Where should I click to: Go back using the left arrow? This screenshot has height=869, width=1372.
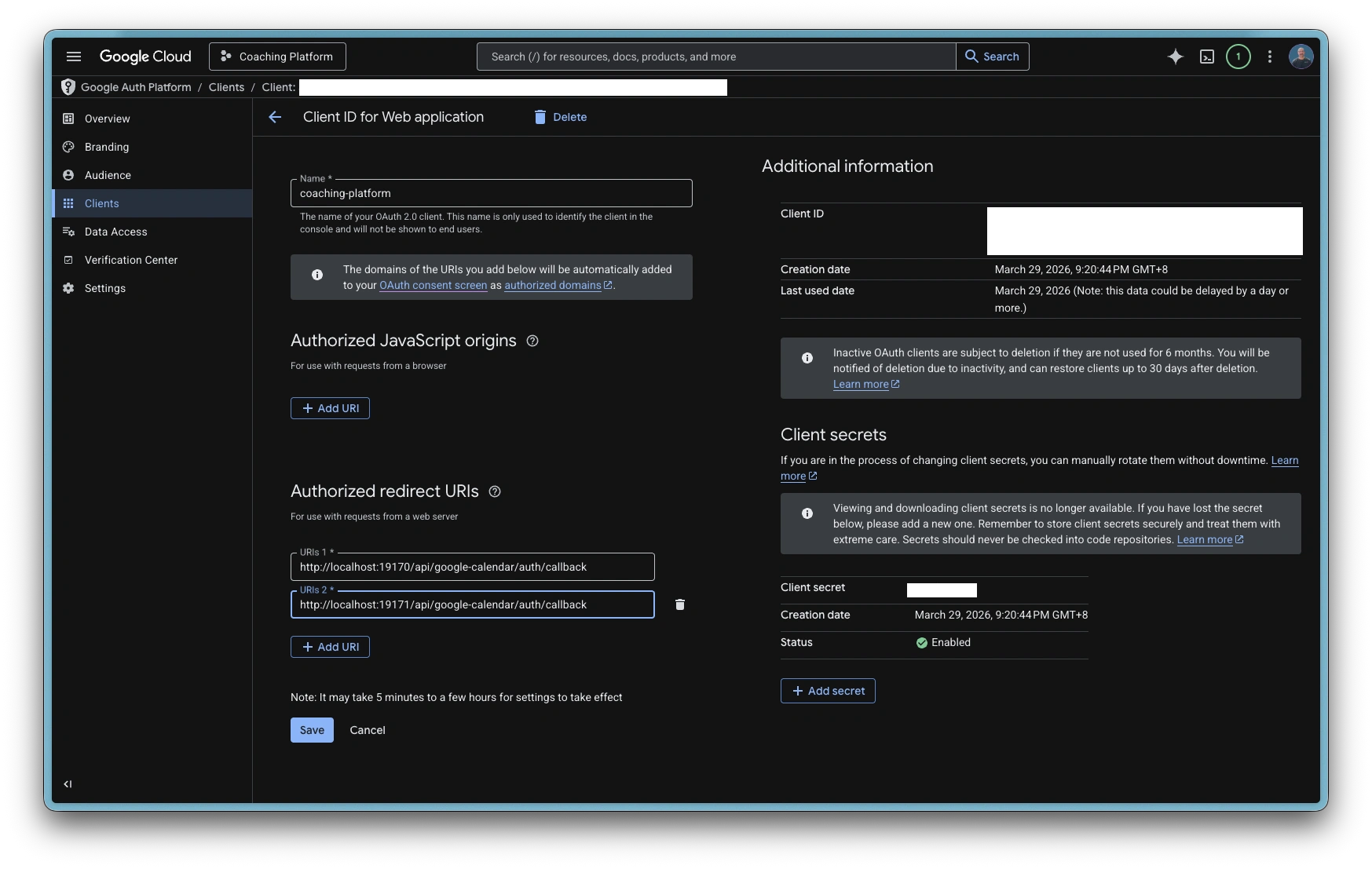click(275, 117)
